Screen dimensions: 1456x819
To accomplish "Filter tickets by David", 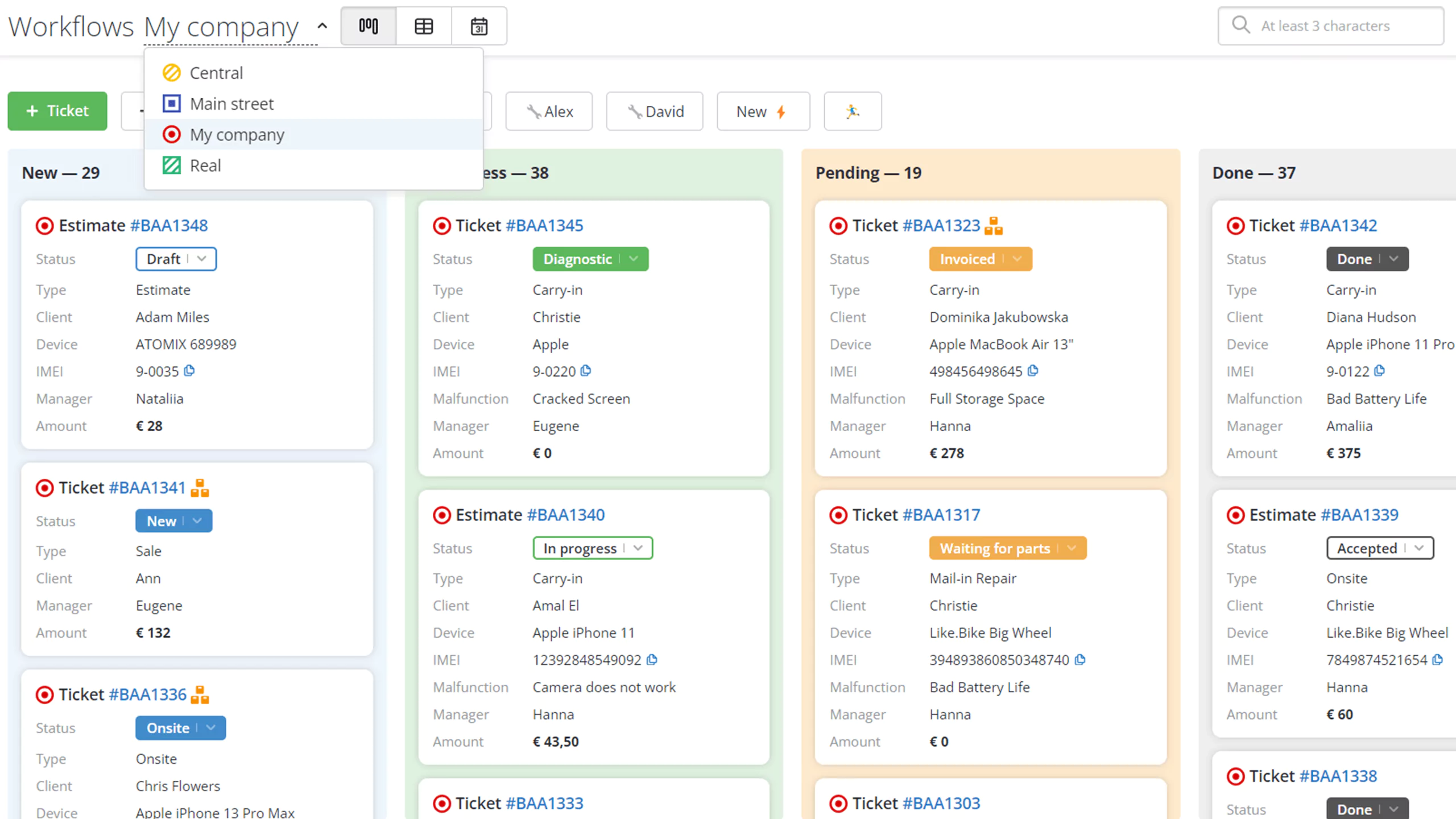I will tap(655, 111).
